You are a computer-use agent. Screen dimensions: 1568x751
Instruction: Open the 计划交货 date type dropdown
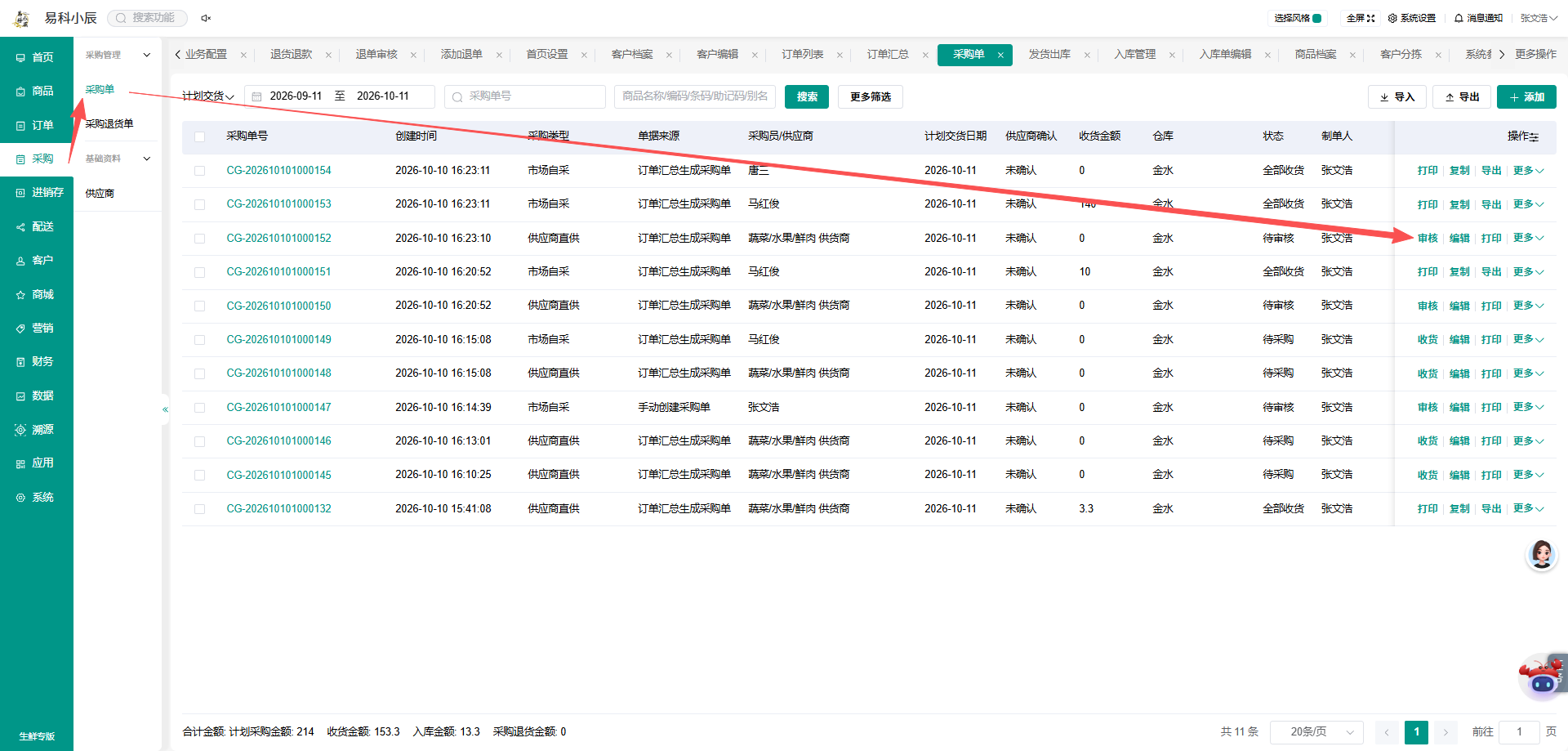coord(208,96)
